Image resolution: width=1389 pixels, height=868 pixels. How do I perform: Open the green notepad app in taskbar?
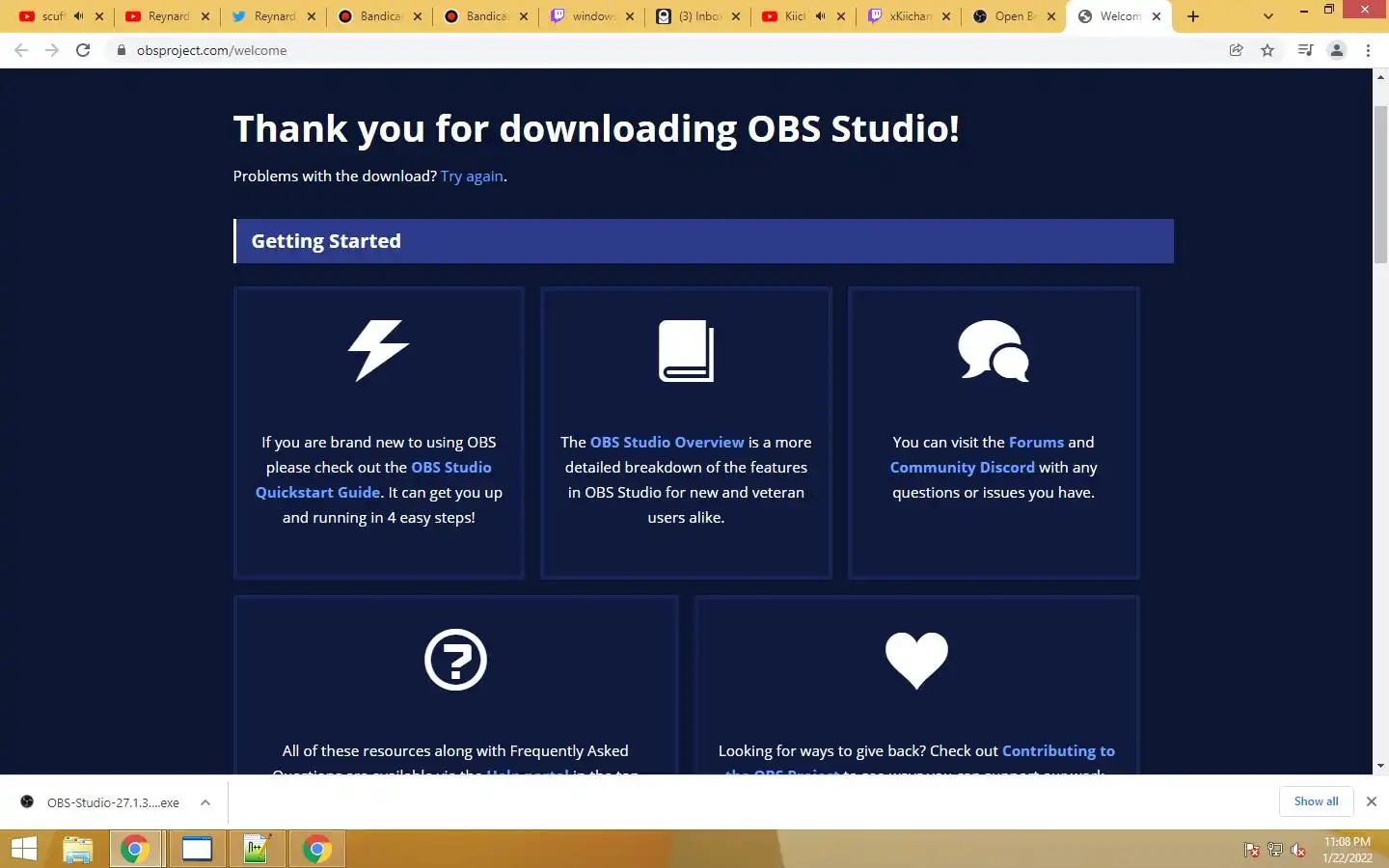click(x=257, y=849)
